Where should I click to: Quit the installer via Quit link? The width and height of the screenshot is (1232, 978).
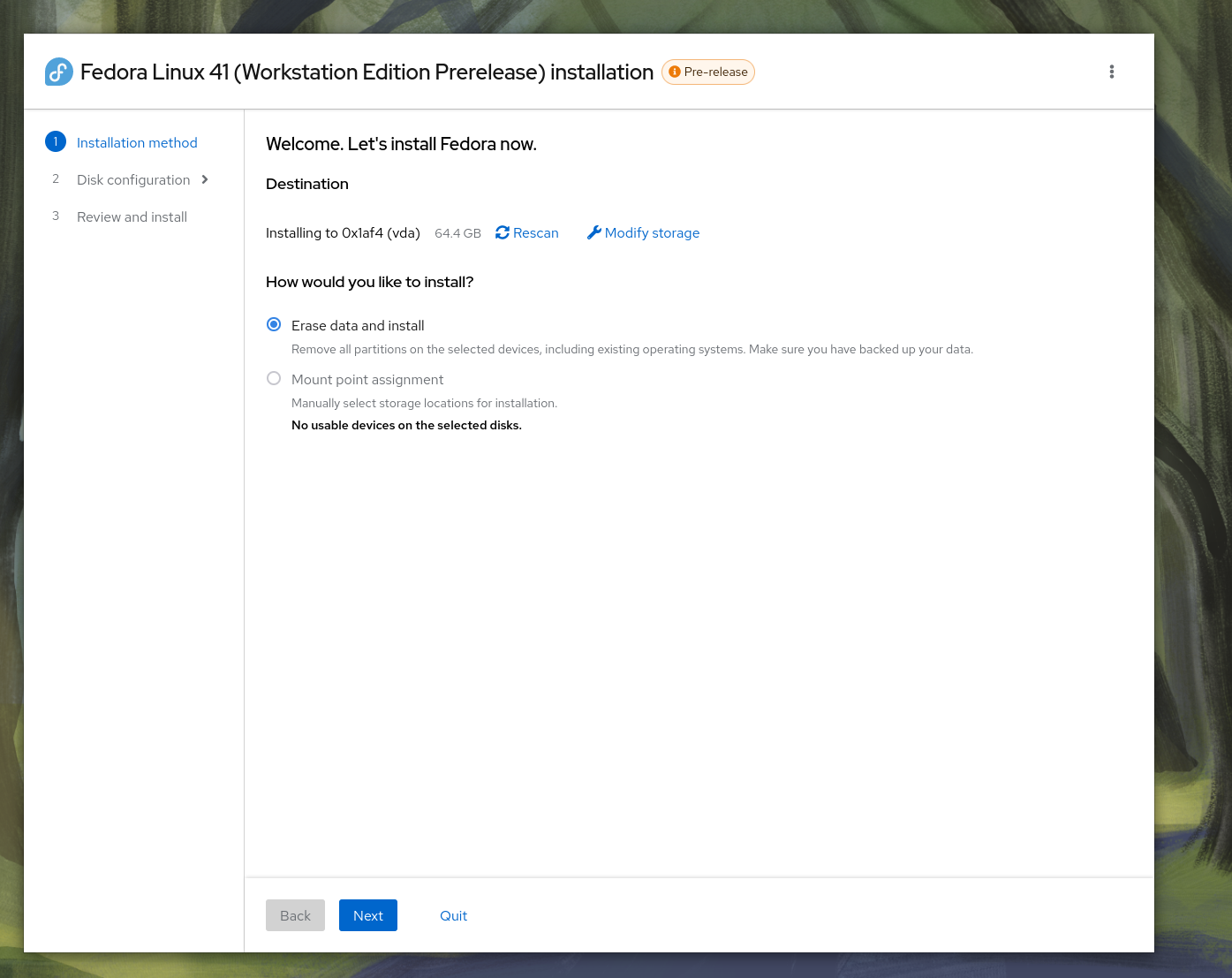point(454,915)
